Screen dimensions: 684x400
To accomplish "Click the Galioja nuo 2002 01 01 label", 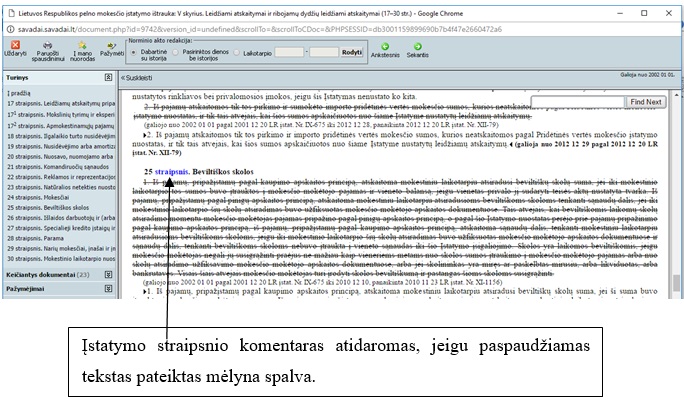I will (x=648, y=75).
